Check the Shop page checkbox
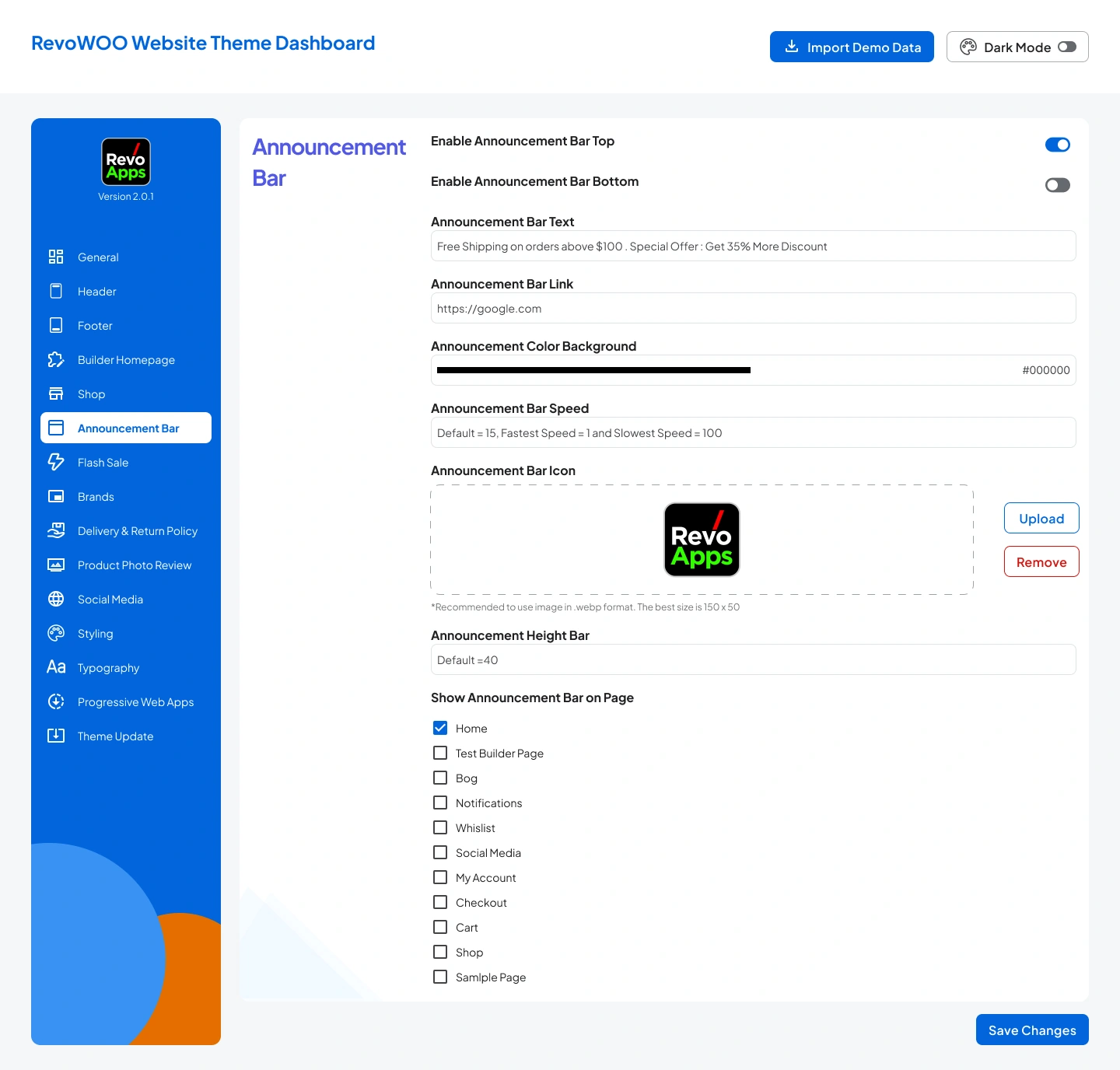This screenshot has height=1070, width=1120. coord(440,952)
